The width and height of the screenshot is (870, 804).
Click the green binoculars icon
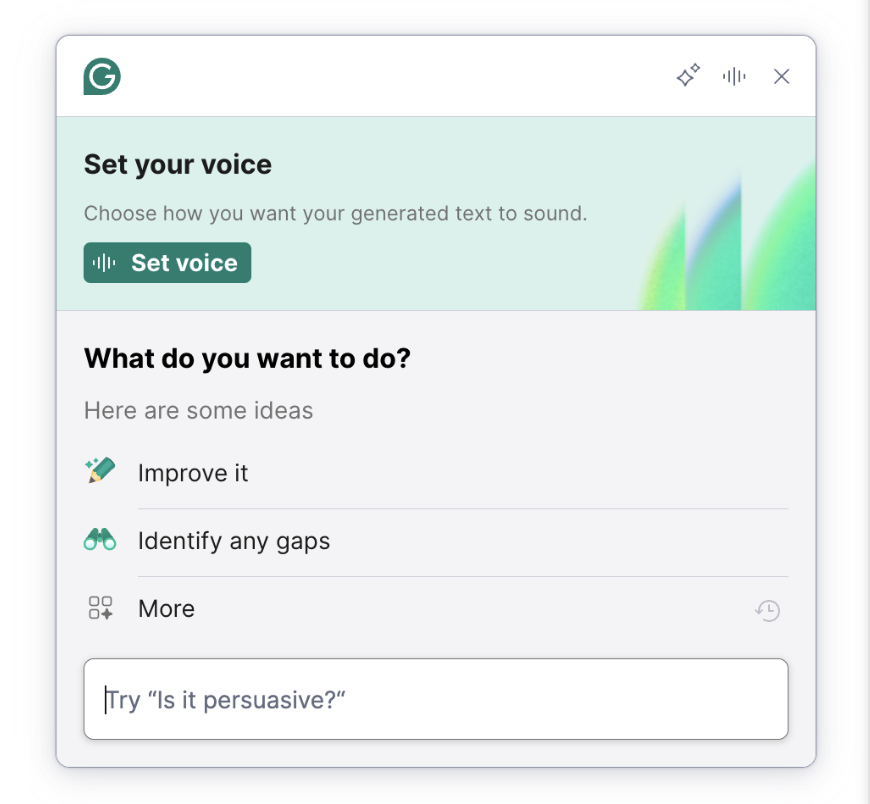pos(100,540)
